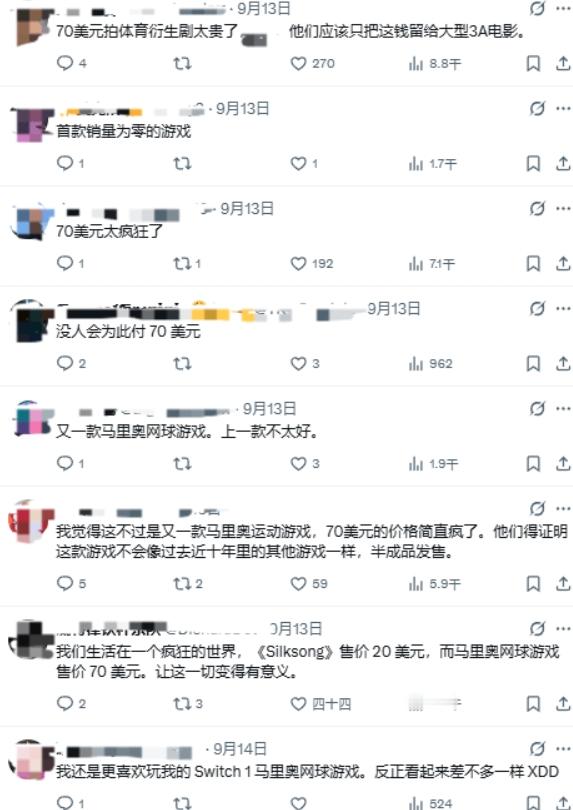Share the 又一款马里奥网球游戏 tweet
573x810 pixels.
(563, 463)
